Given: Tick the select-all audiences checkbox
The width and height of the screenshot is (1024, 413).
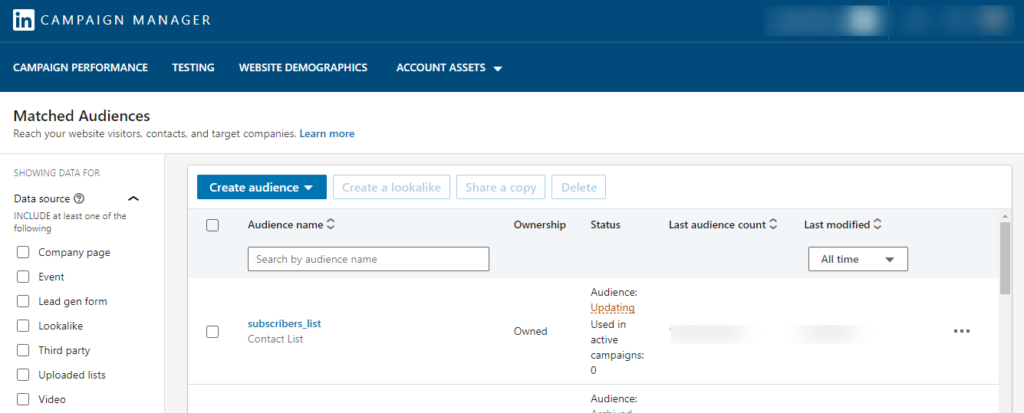Looking at the screenshot, I should coord(212,225).
